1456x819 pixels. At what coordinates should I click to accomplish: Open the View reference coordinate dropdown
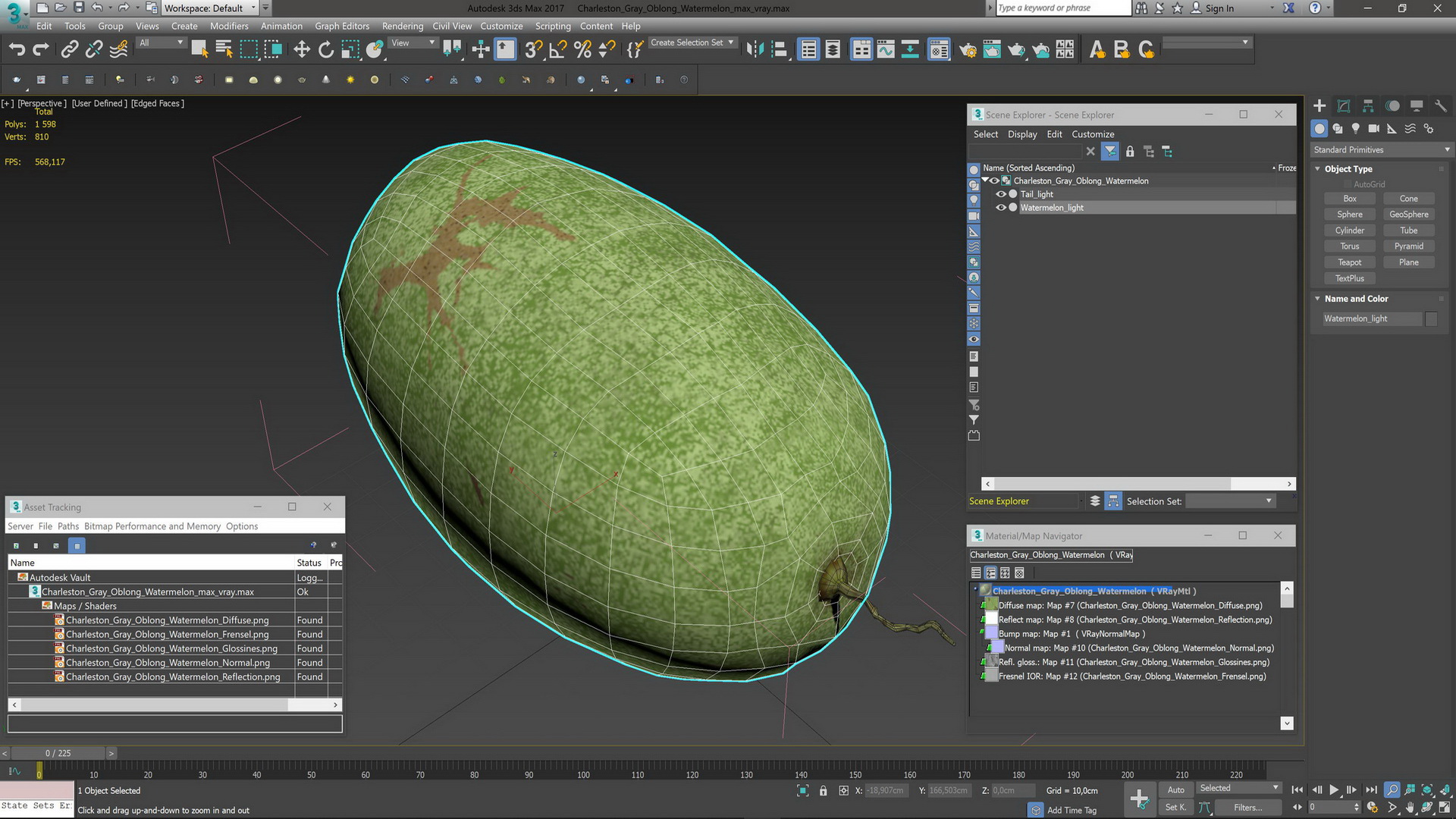413,43
